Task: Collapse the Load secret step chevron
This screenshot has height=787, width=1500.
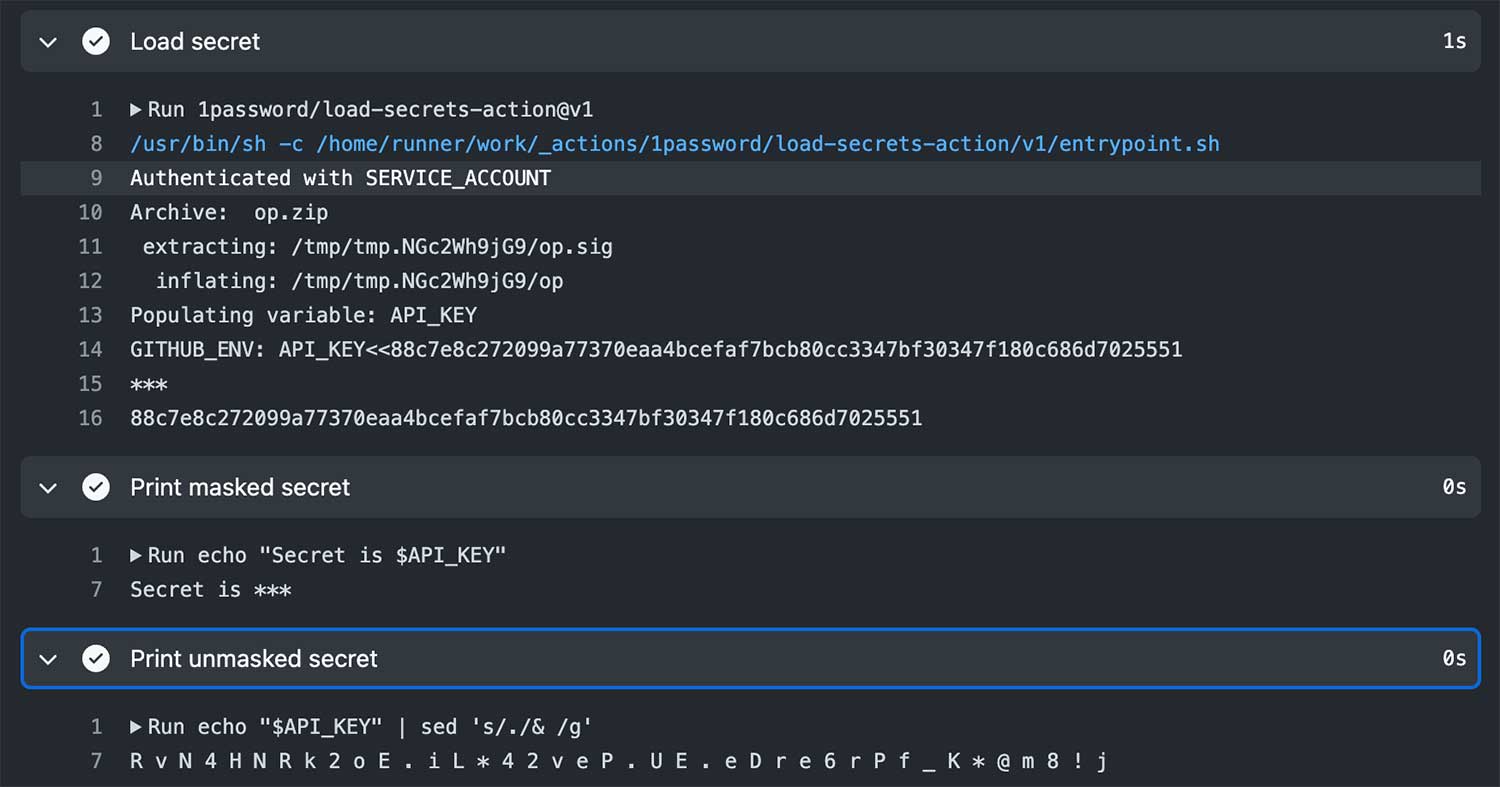Action: pos(48,42)
